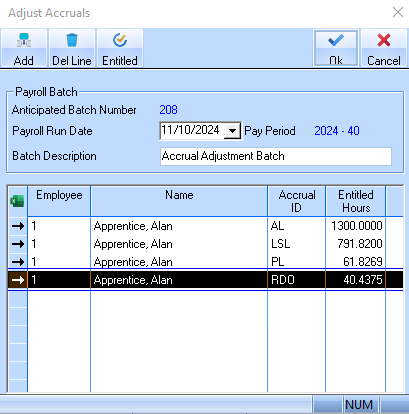The height and width of the screenshot is (414, 409).
Task: Click pay period value 2024 - 40
Action: click(337, 131)
